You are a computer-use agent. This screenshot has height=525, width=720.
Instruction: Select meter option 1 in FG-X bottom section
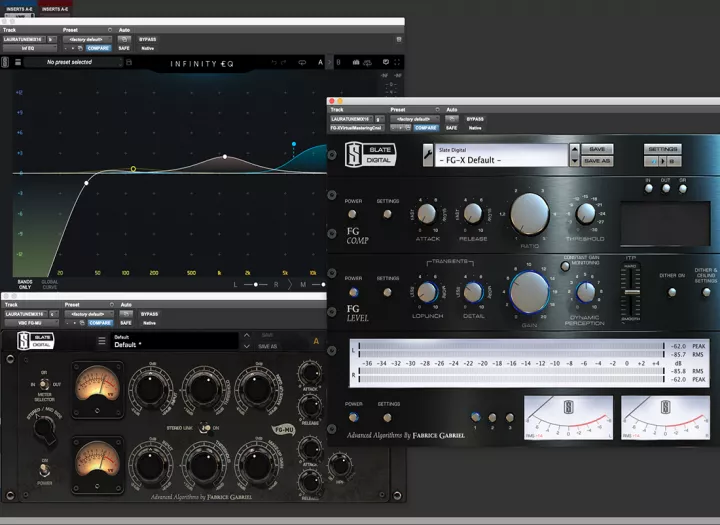click(475, 417)
